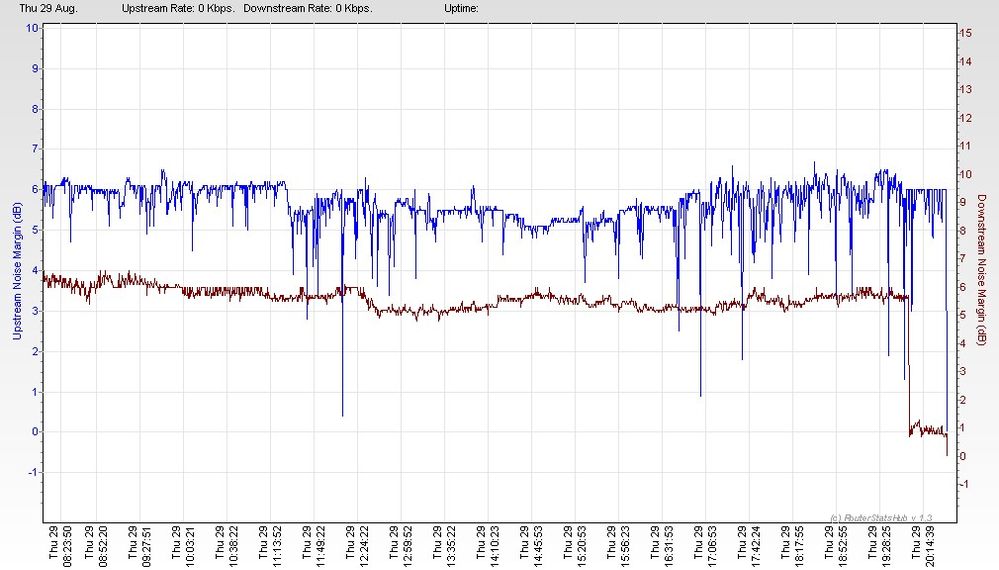This screenshot has width=999, height=570.
Task: Click tick value 6 on the Downstream axis
Action: (x=963, y=287)
